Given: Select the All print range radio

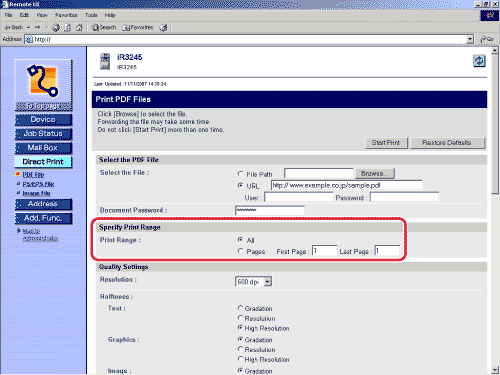Looking at the screenshot, I should click(x=240, y=239).
